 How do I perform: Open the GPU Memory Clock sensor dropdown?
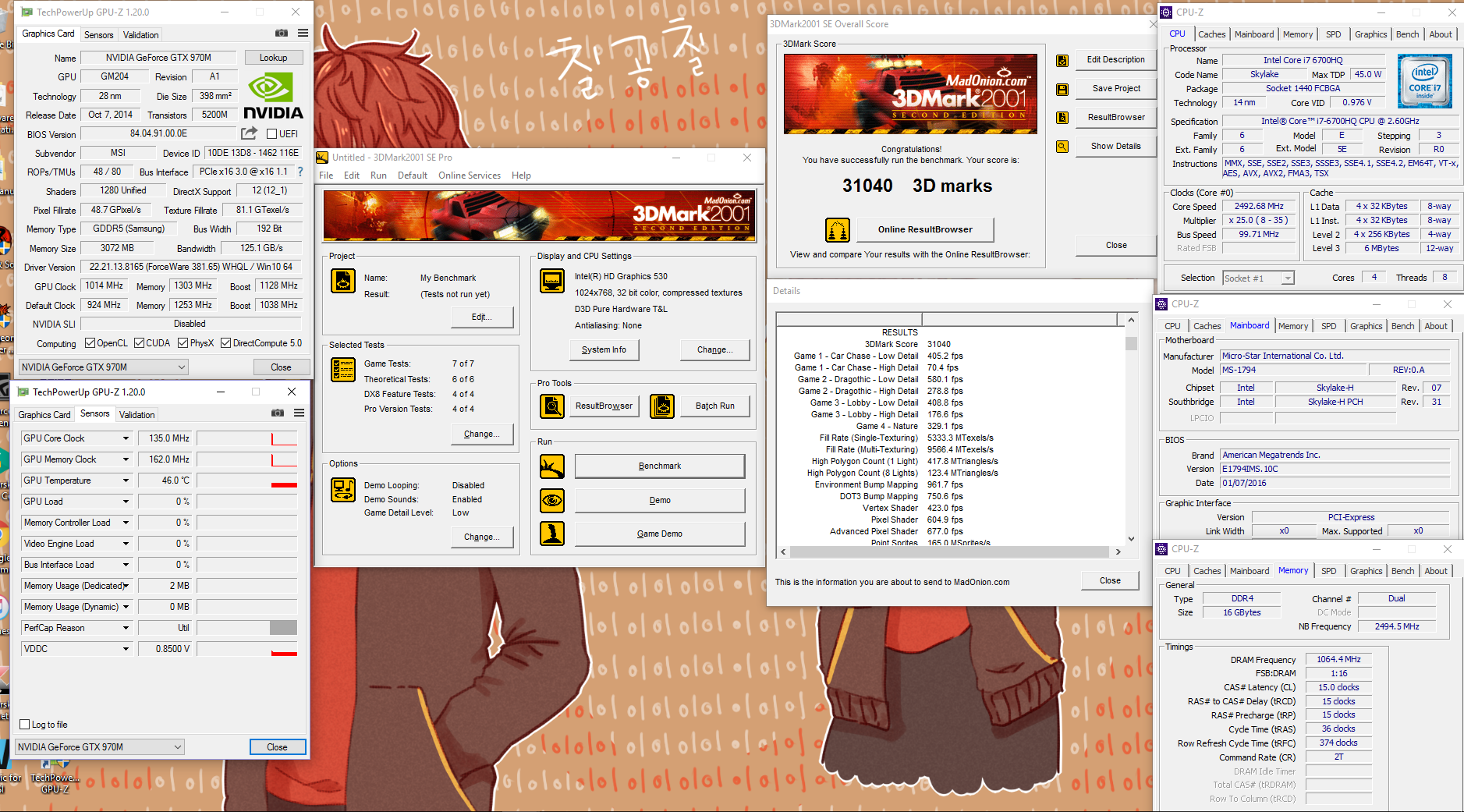[126, 459]
